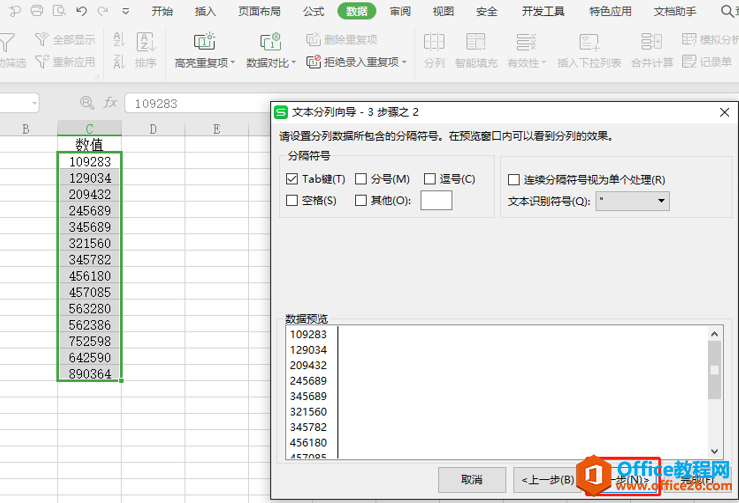Click the 取消 button
The image size is (739, 503).
pyautogui.click(x=472, y=480)
